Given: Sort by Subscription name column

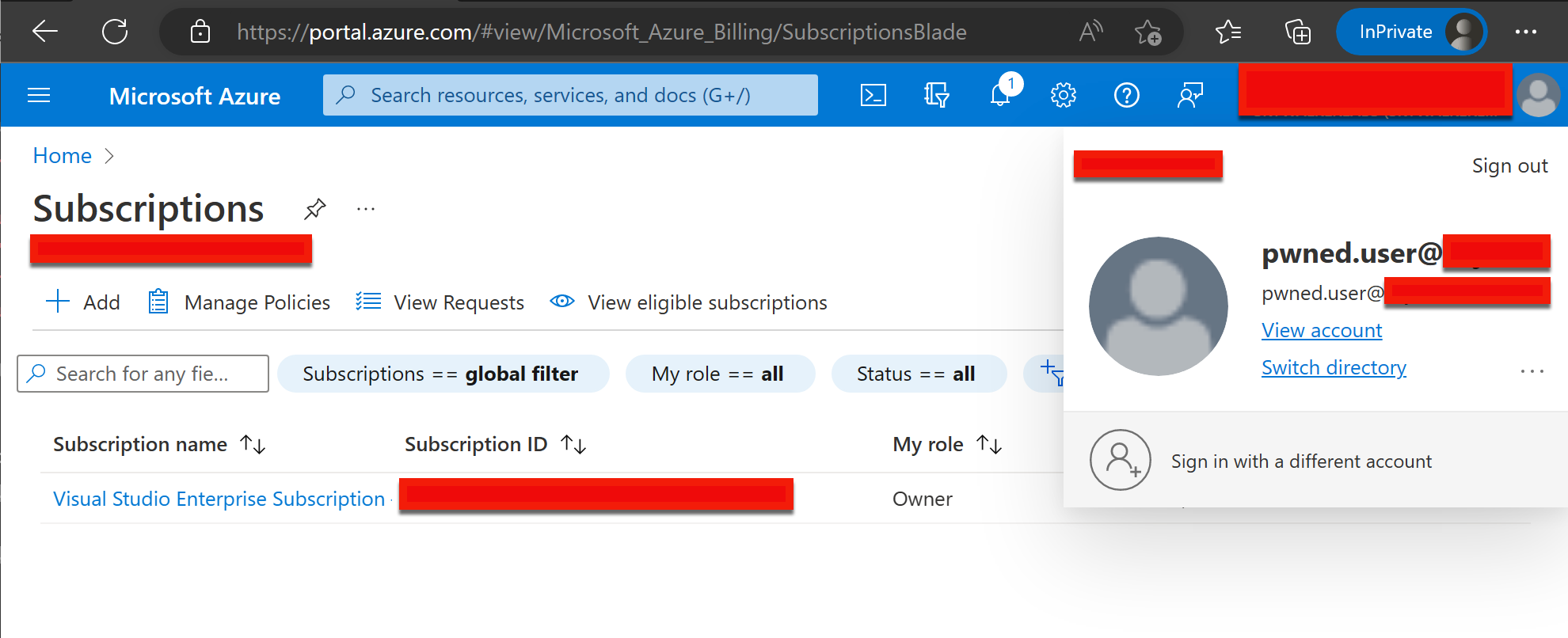Looking at the screenshot, I should coord(159,445).
